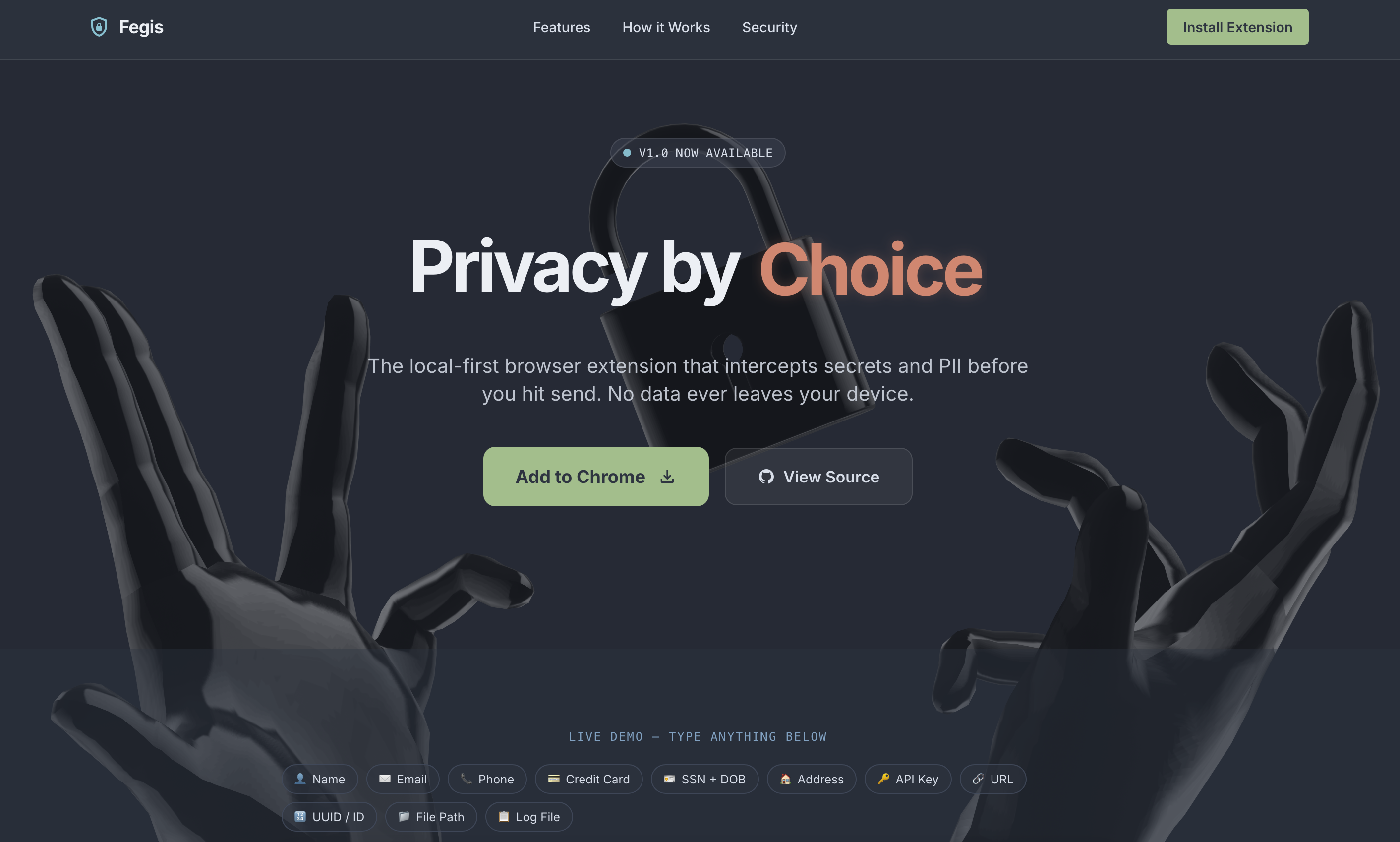Click the Fegis shield logo icon
Image resolution: width=1400 pixels, height=842 pixels.
99,27
